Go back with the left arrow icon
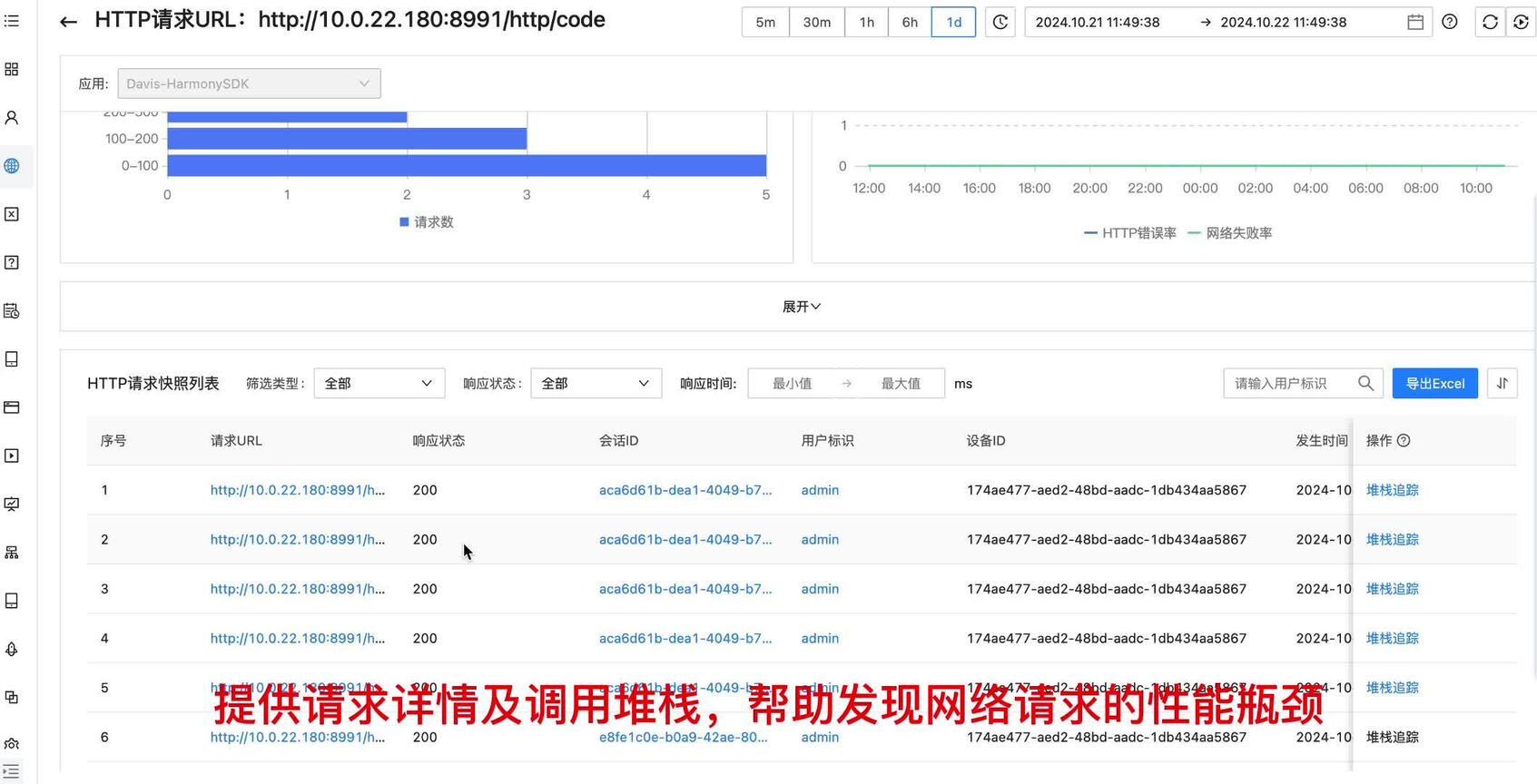Image resolution: width=1537 pixels, height=784 pixels. 68,22
